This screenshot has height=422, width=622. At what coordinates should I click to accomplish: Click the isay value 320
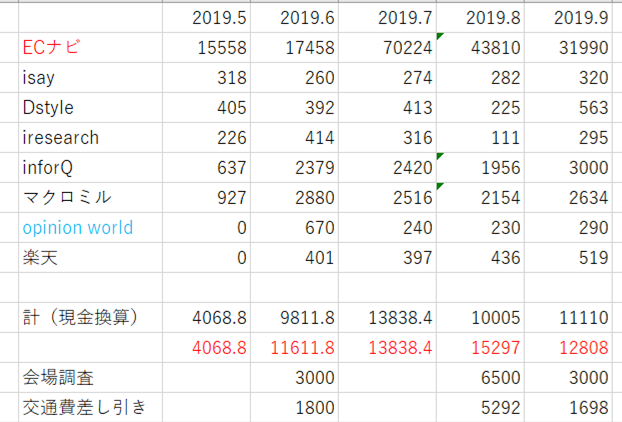click(x=568, y=78)
